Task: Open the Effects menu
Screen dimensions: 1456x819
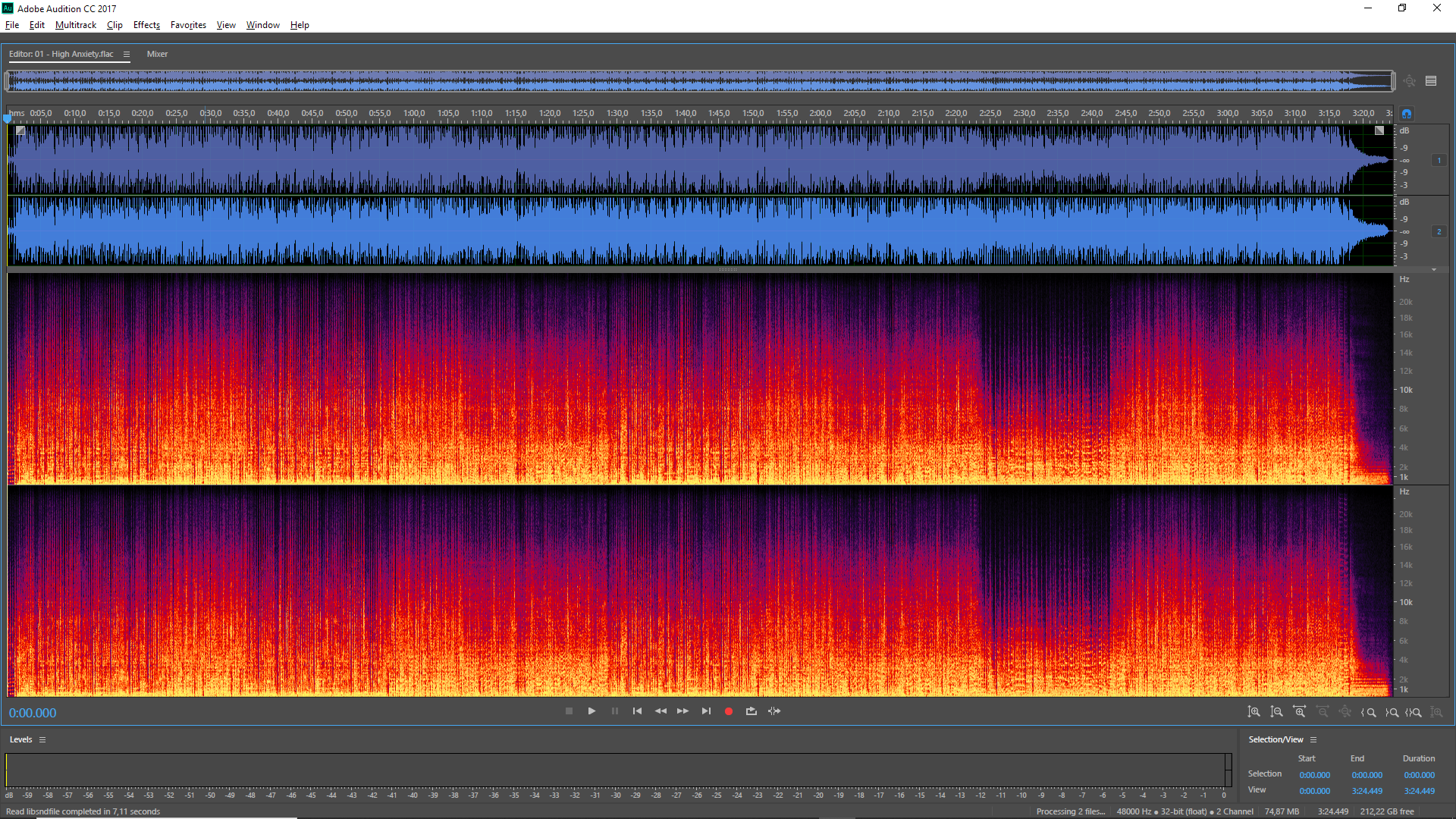Action: click(146, 25)
